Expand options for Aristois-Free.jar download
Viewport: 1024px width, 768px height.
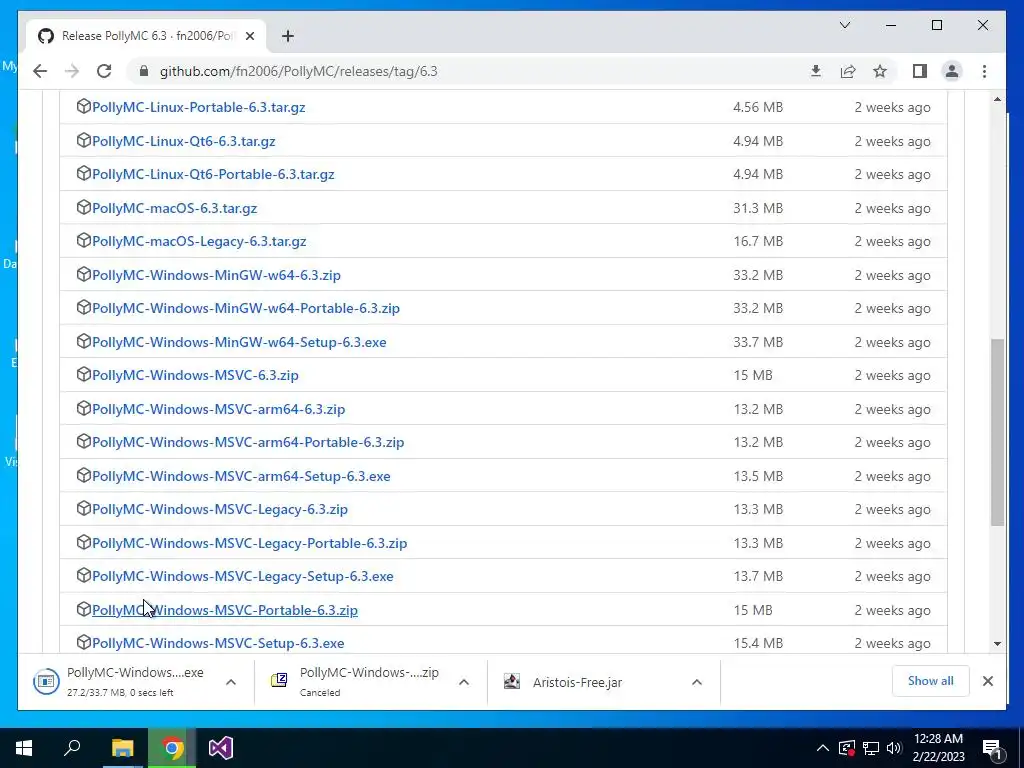point(697,682)
